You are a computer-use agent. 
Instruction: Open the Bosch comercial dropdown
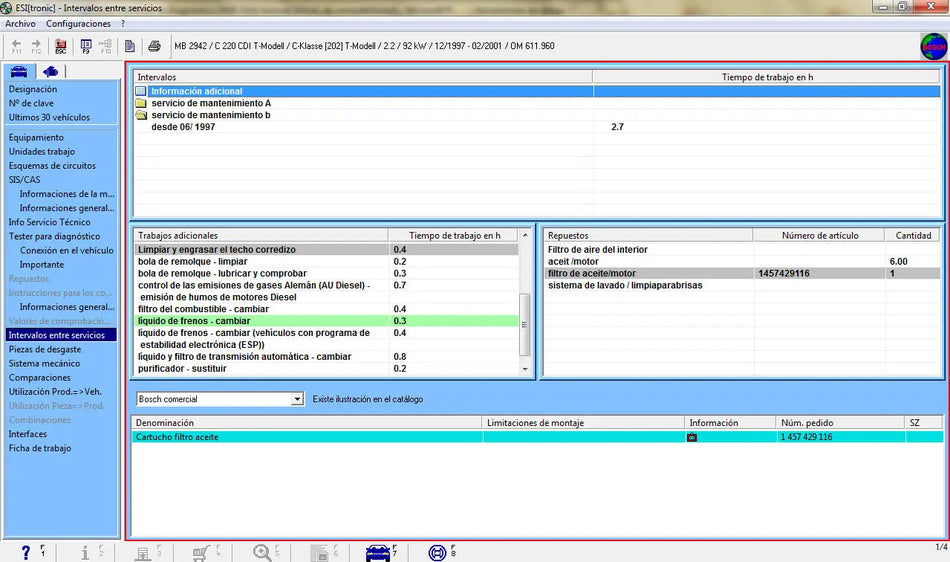click(296, 399)
